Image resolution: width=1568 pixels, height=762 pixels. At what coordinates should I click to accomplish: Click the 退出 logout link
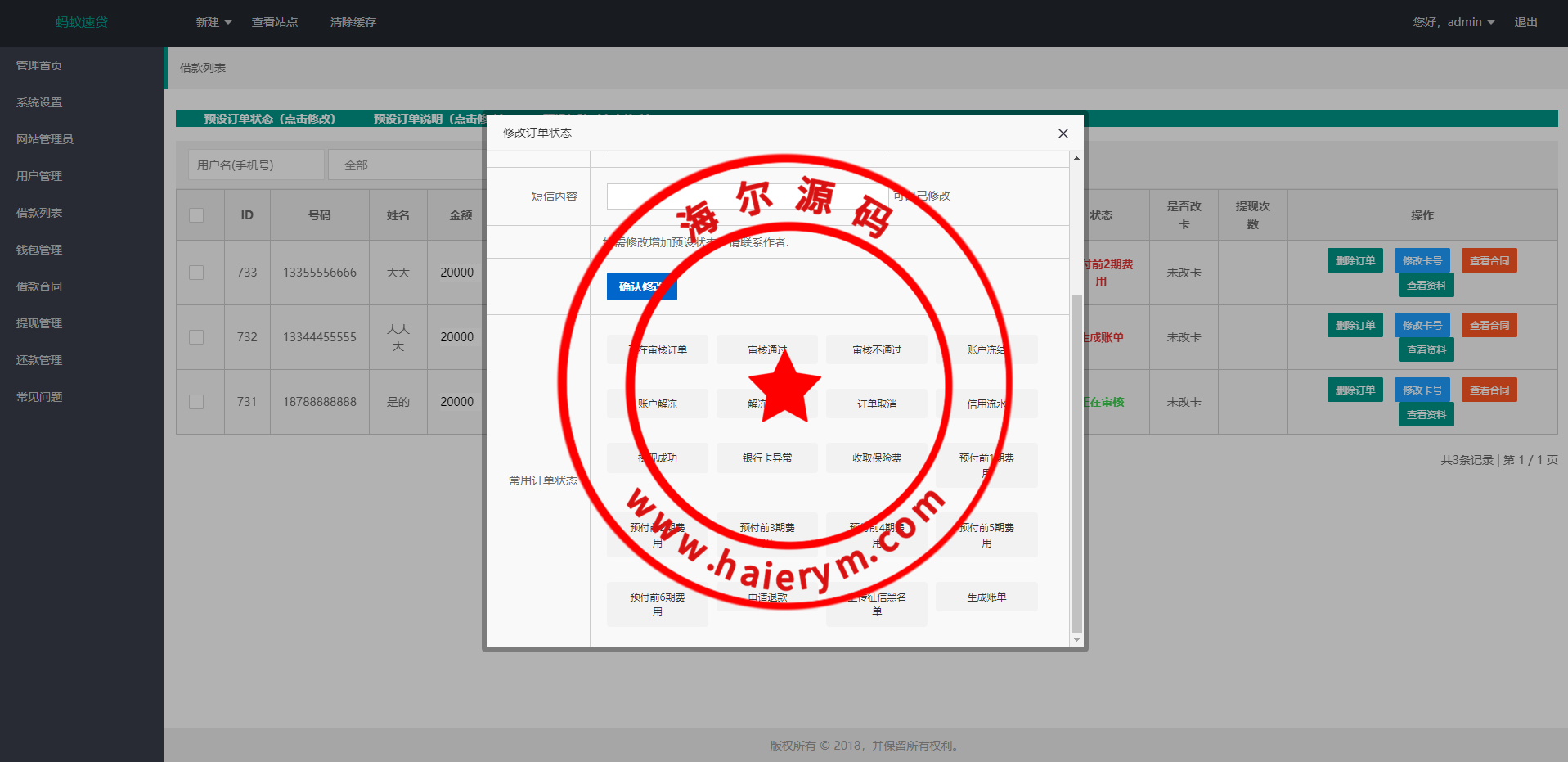[1525, 22]
